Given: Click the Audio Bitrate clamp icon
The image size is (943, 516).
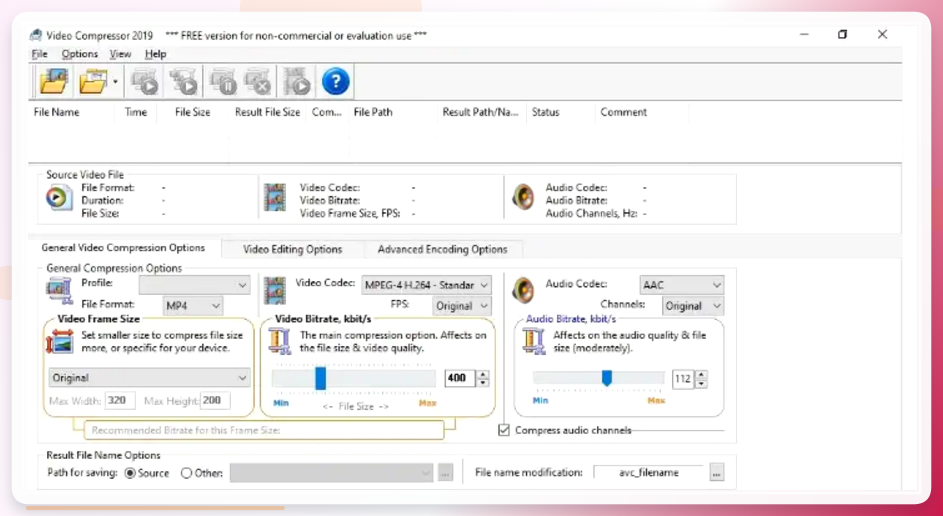Looking at the screenshot, I should click(x=533, y=341).
